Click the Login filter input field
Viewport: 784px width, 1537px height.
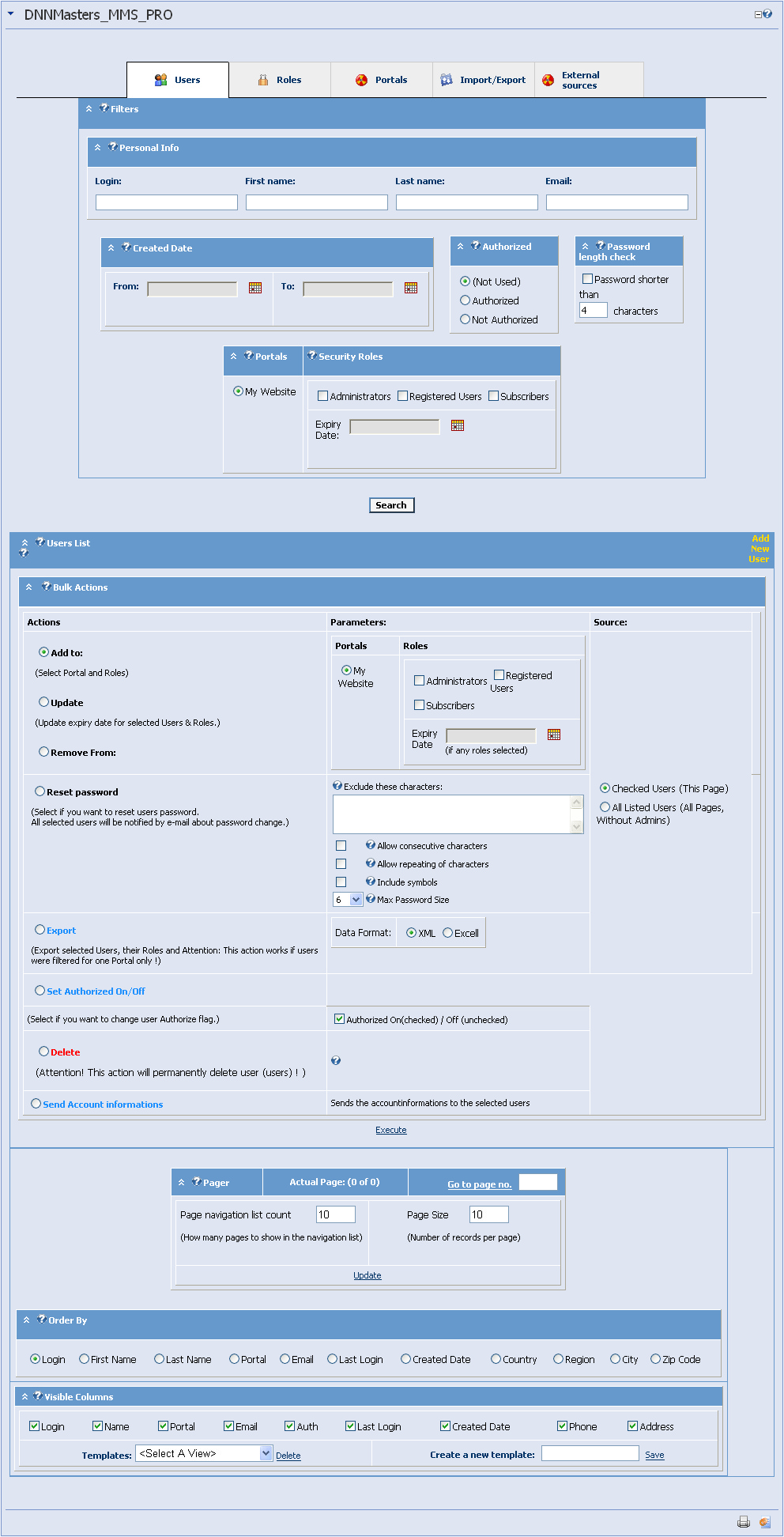click(x=167, y=202)
